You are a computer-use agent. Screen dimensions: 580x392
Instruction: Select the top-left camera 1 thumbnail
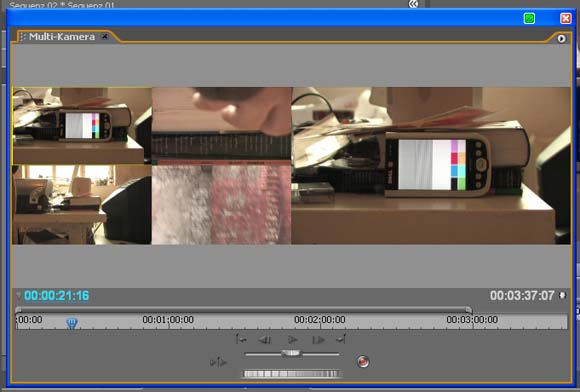82,125
